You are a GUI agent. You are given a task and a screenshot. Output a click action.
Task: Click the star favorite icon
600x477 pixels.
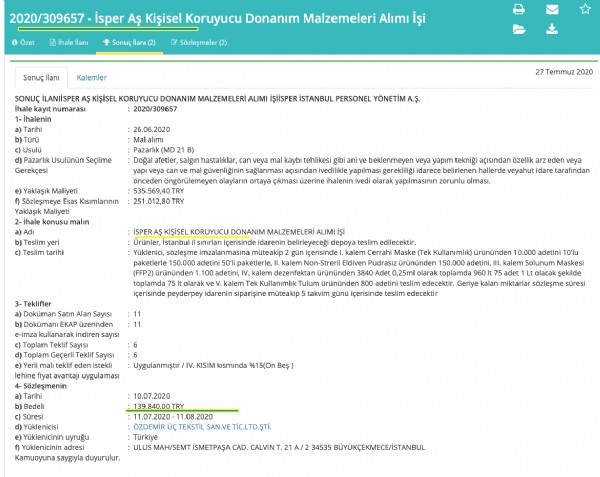point(583,9)
